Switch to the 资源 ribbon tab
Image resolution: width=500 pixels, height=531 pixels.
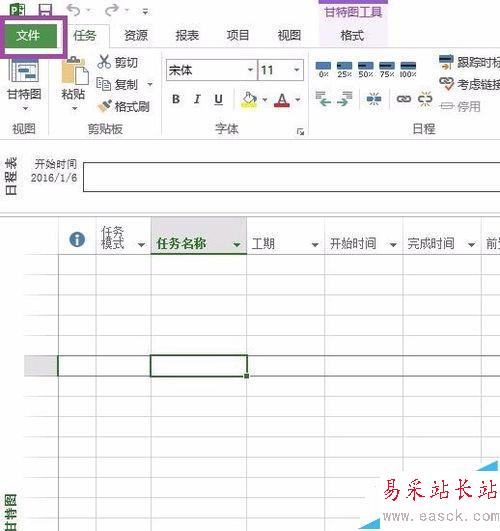[136, 36]
